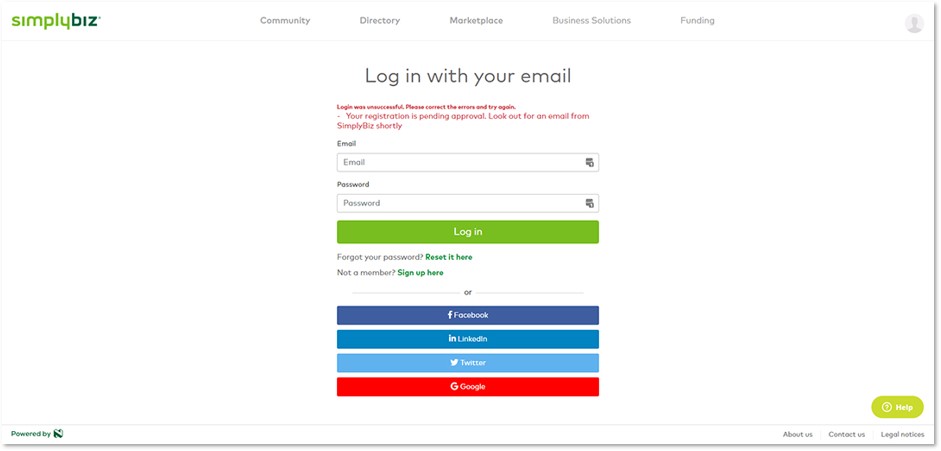Click the Reset it here link

448,257
